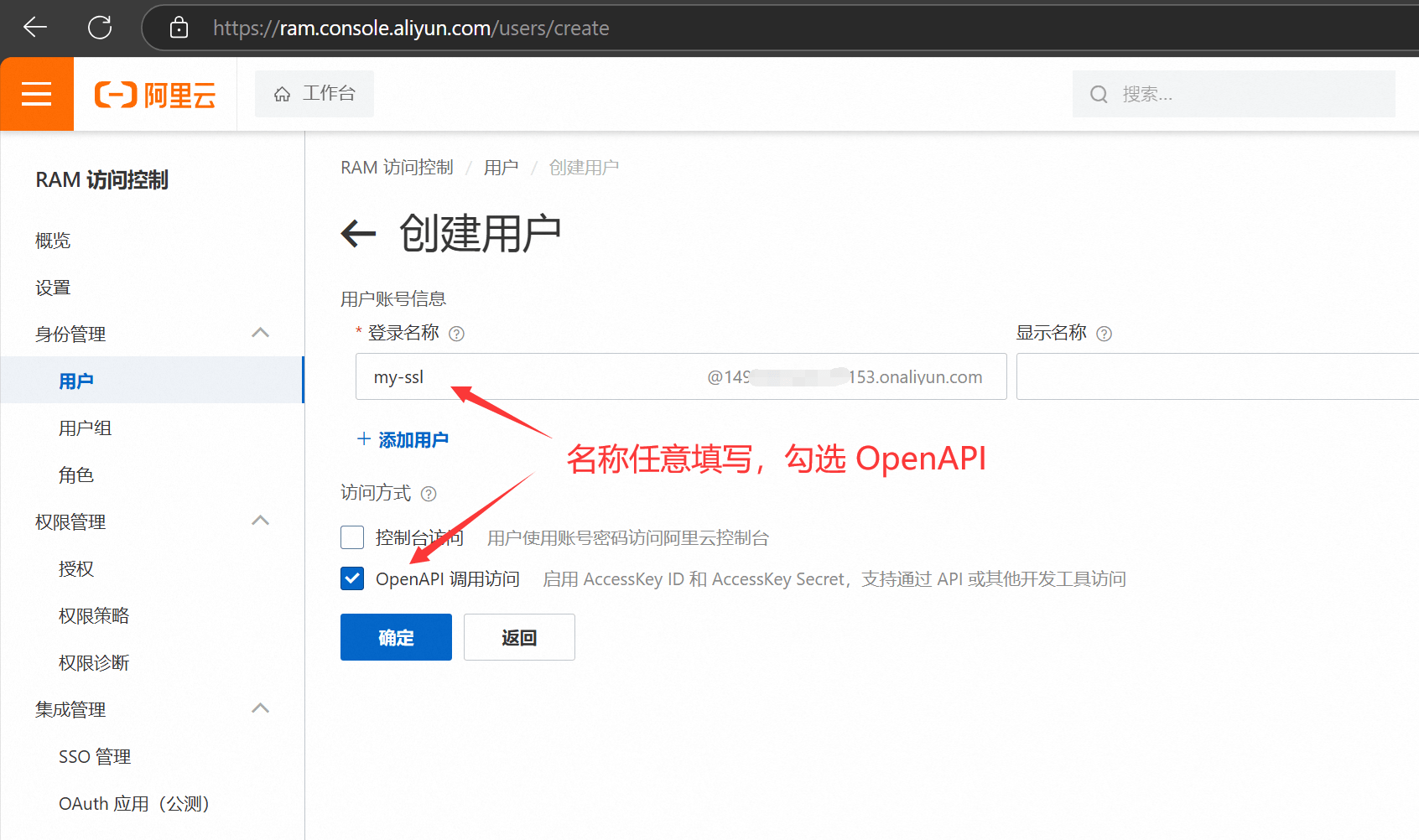Collapse the 集成管理 section

tap(261, 709)
